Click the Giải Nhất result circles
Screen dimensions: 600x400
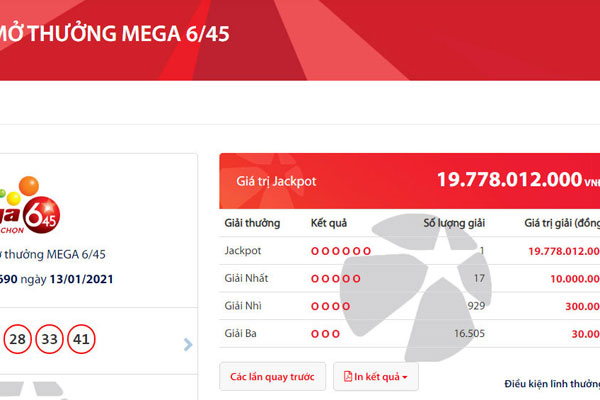coord(335,278)
